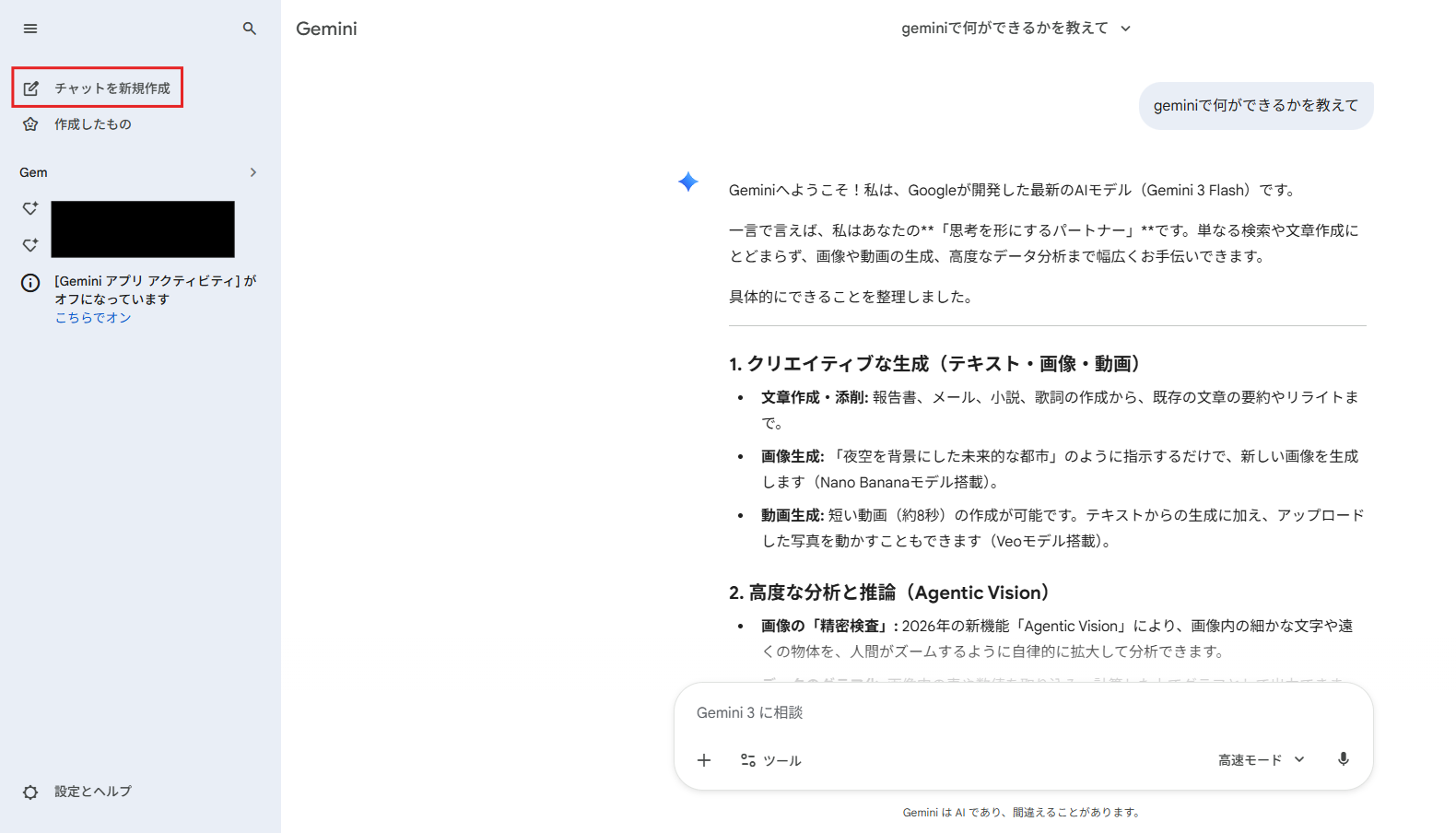The width and height of the screenshot is (1456, 833).
Task: Click the Gemini logo text
Action: coord(326,29)
